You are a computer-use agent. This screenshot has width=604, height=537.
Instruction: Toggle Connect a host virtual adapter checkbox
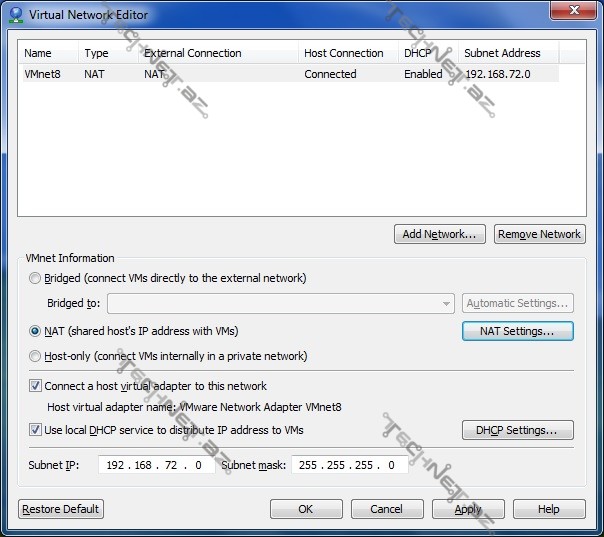(x=35, y=386)
